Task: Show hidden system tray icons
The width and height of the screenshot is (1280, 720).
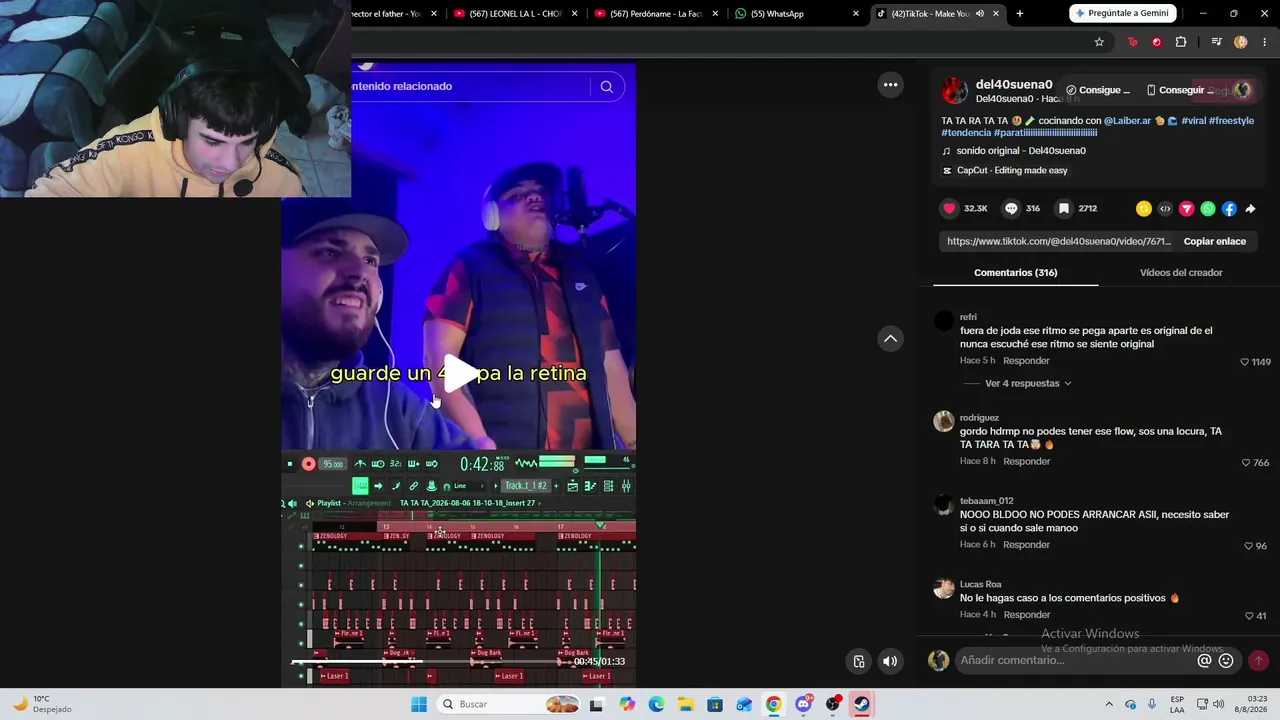Action: pyautogui.click(x=1108, y=704)
